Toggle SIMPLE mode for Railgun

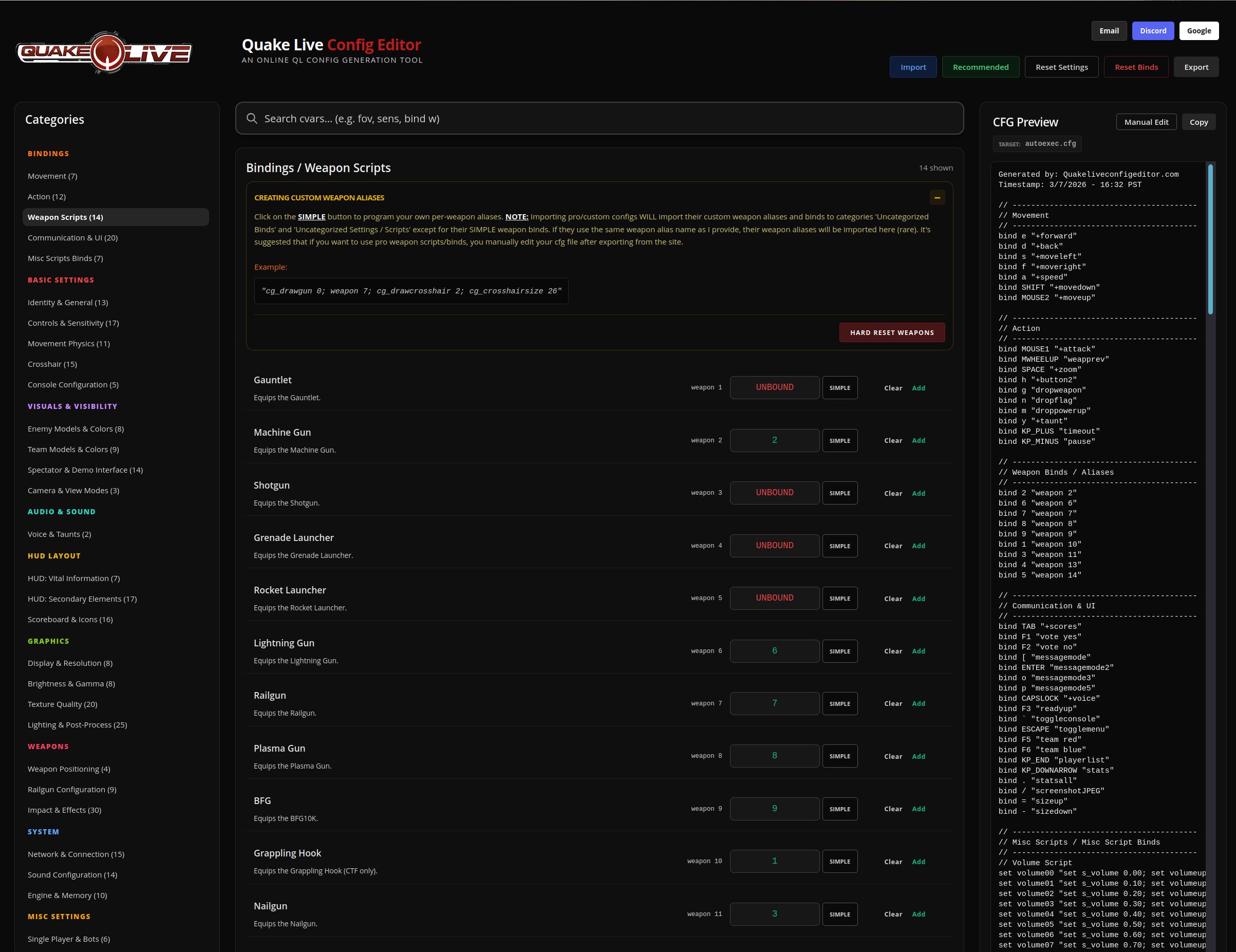tap(839, 703)
